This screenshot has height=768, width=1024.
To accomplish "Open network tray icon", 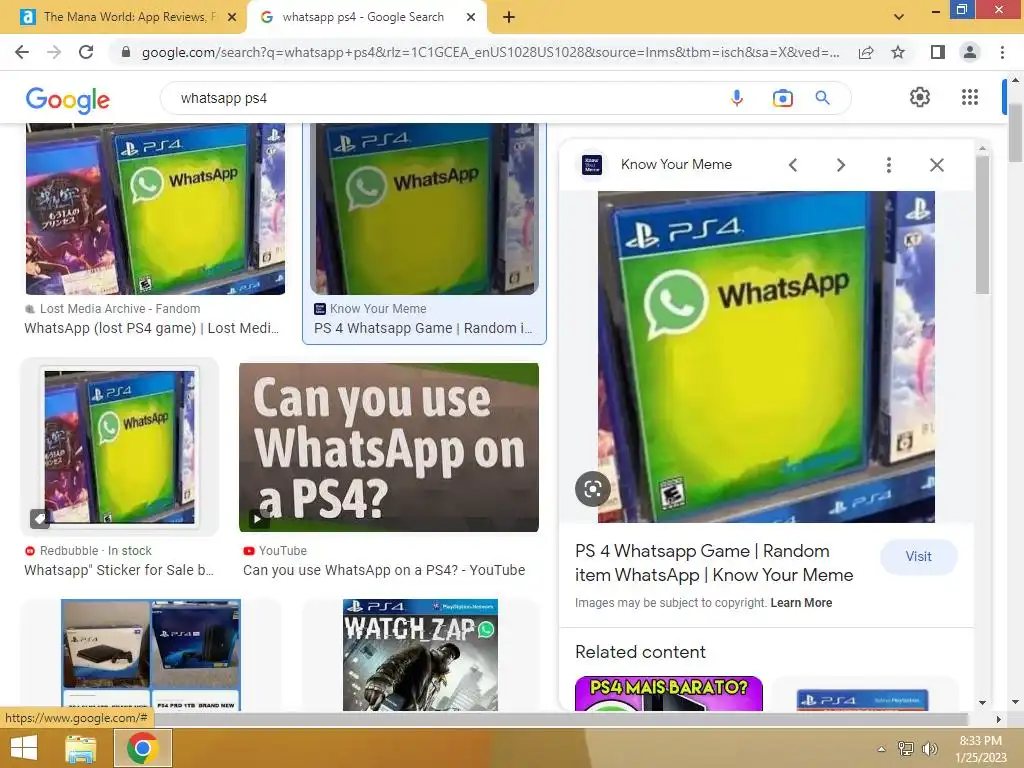I will pos(906,749).
